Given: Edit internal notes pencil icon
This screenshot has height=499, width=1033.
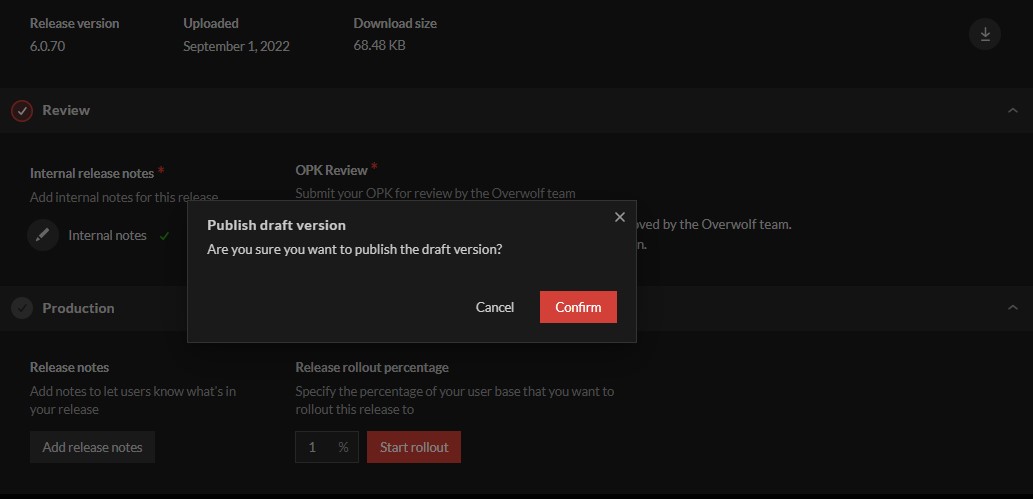Looking at the screenshot, I should [x=43, y=235].
